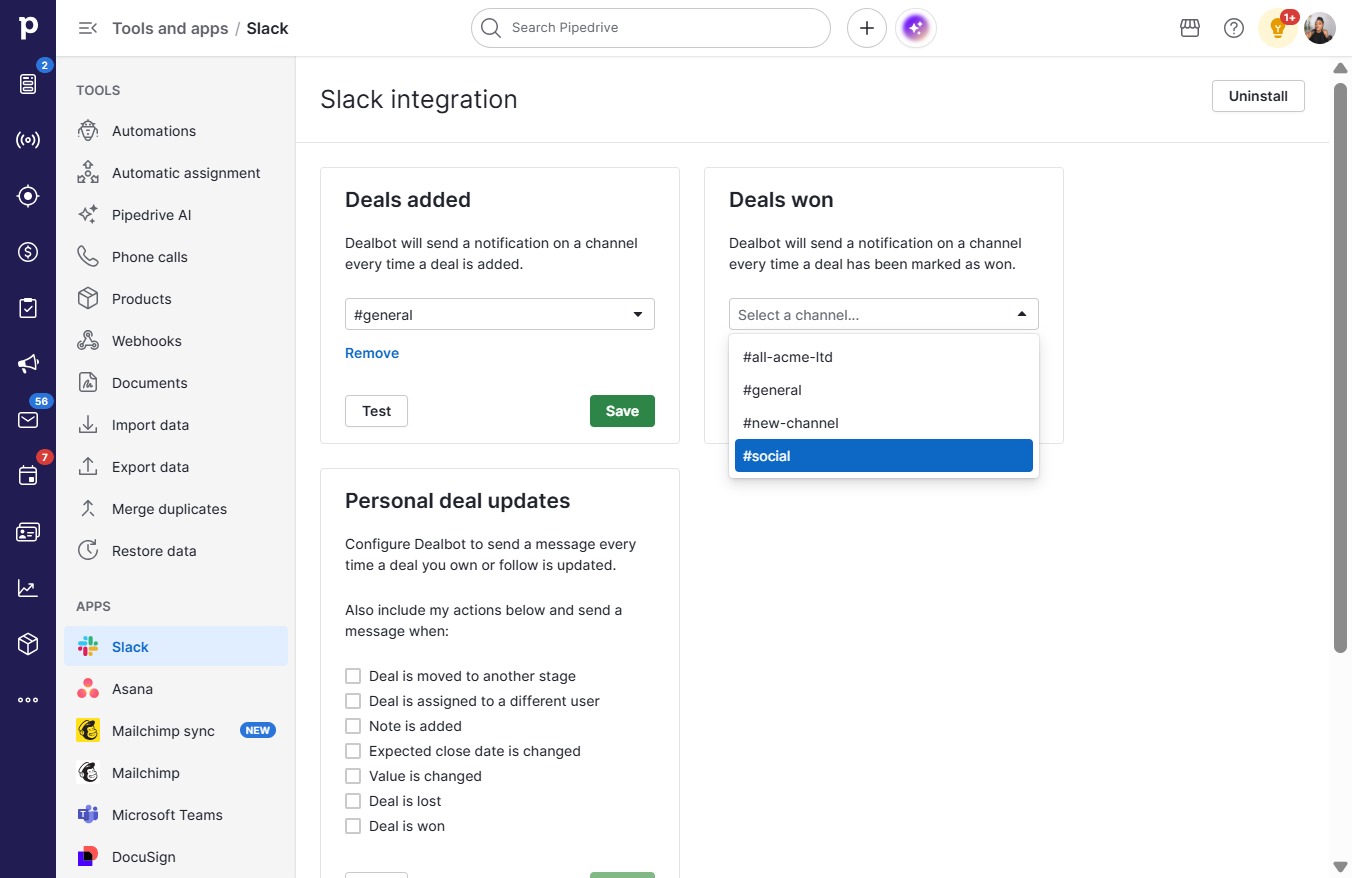Open the Marketplace store icon

tap(1190, 28)
